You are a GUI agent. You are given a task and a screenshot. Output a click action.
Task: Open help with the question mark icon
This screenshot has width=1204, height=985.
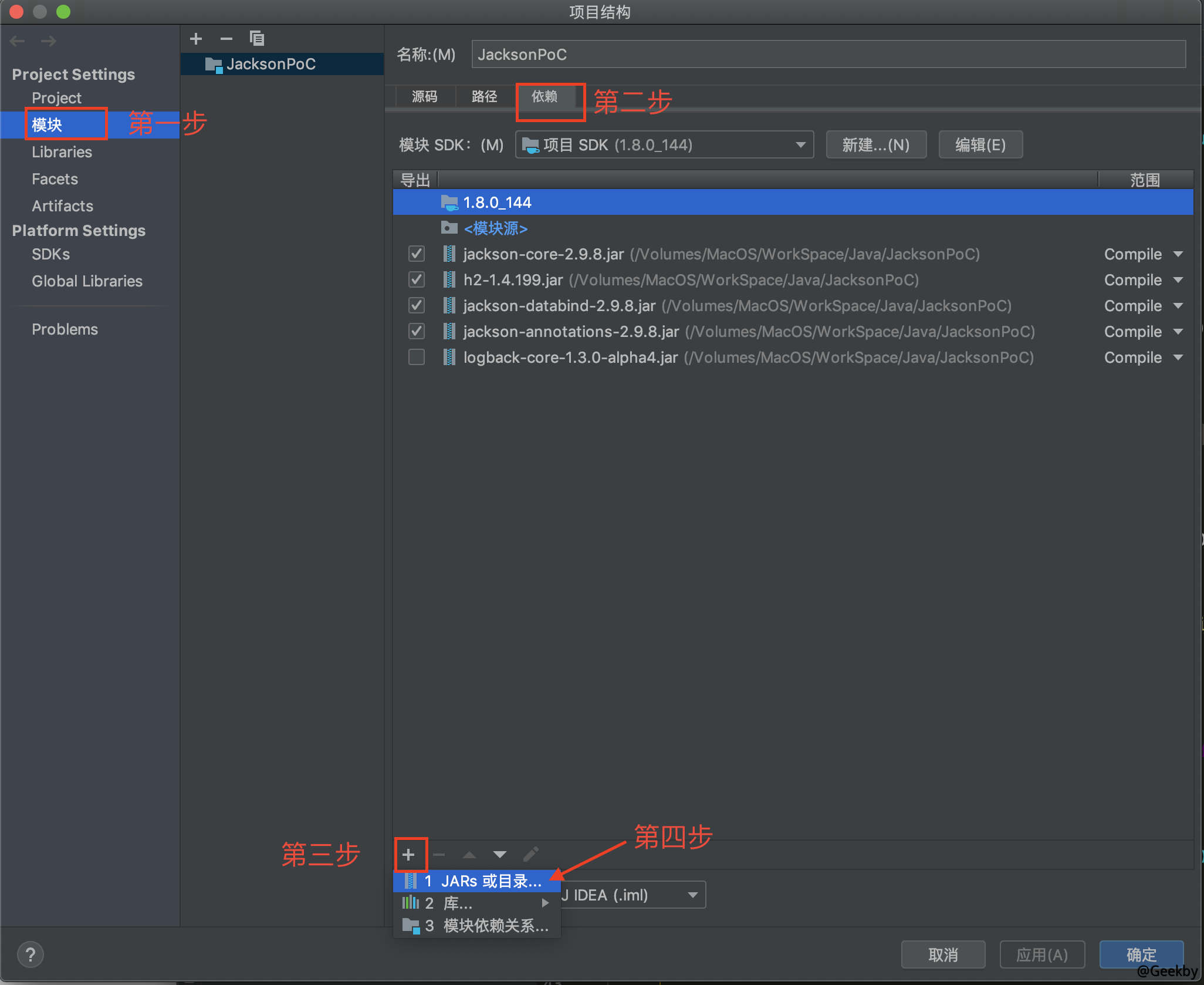click(x=31, y=954)
